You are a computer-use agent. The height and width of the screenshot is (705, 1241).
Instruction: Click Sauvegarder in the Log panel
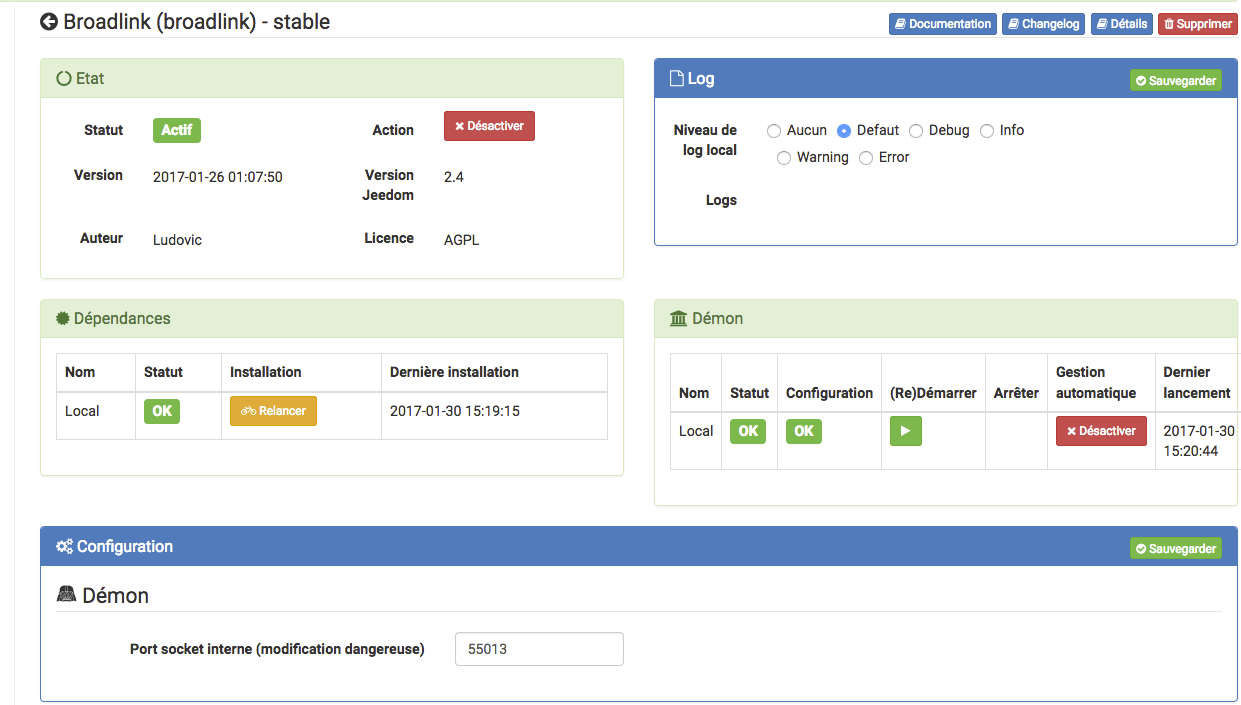[x=1176, y=80]
